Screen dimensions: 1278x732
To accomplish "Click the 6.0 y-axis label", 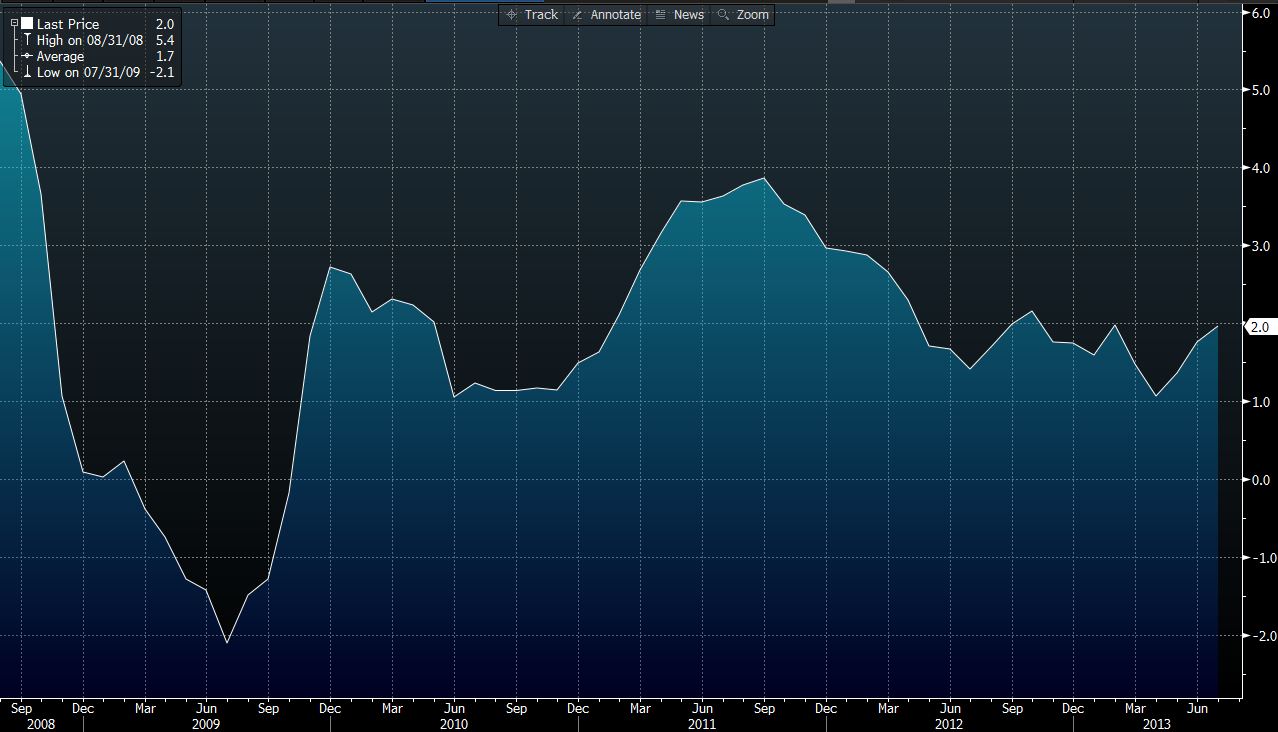I will point(1260,13).
